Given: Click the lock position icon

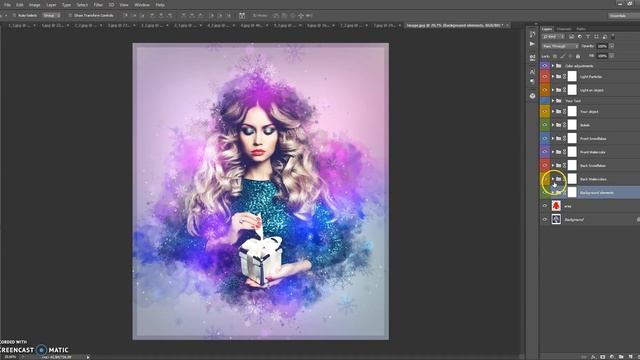Looking at the screenshot, I should (570, 56).
